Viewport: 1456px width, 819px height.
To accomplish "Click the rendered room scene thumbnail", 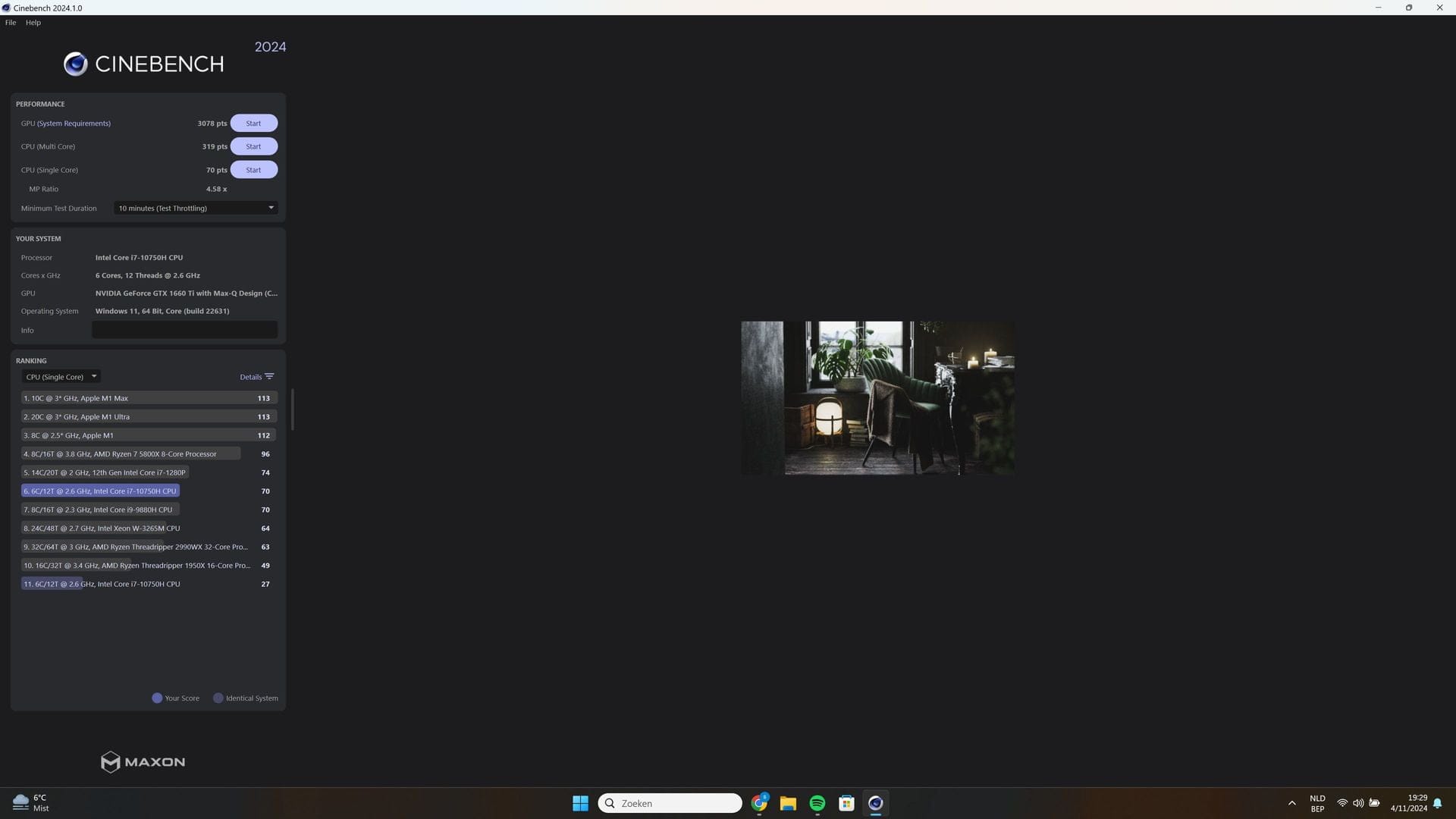I will click(x=877, y=398).
